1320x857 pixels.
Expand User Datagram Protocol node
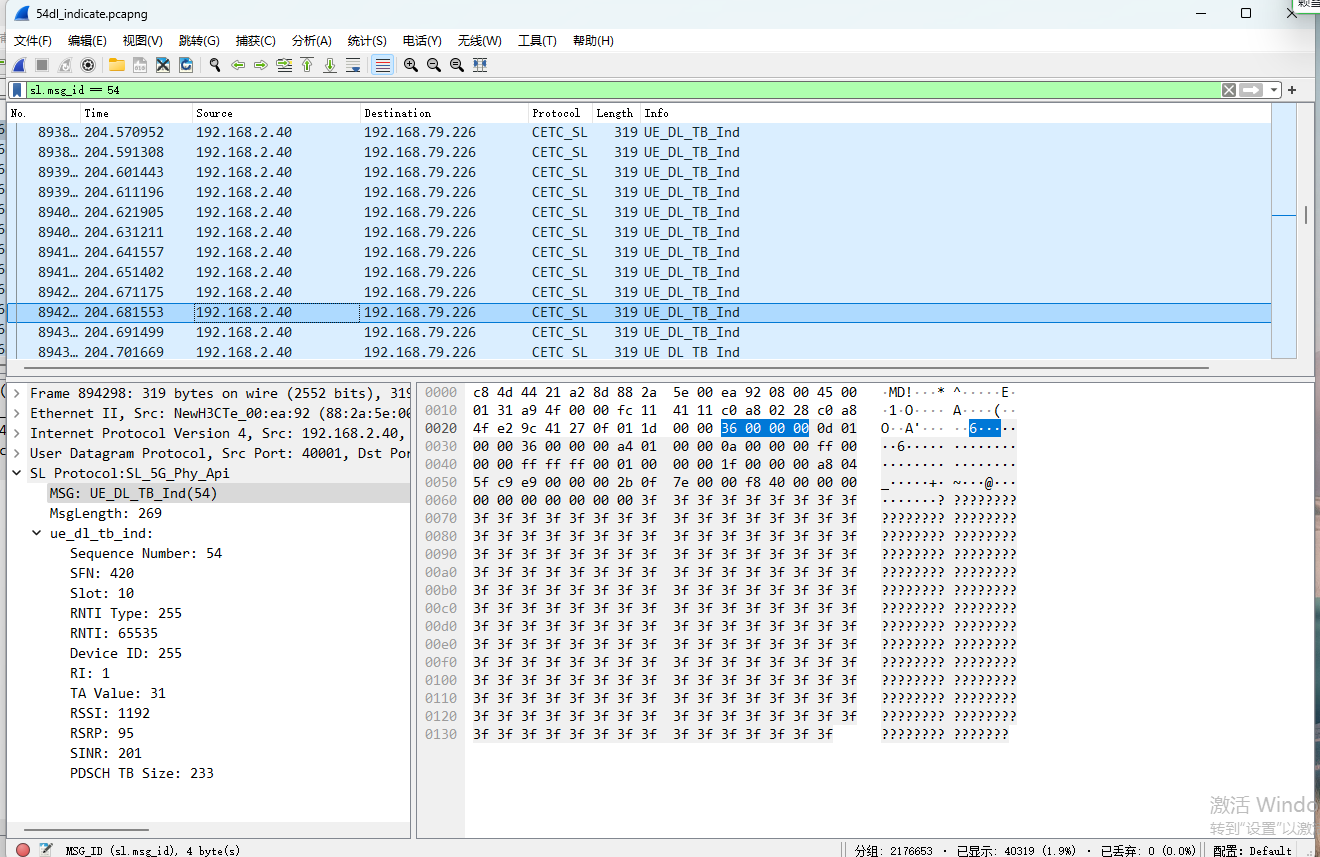pos(17,453)
